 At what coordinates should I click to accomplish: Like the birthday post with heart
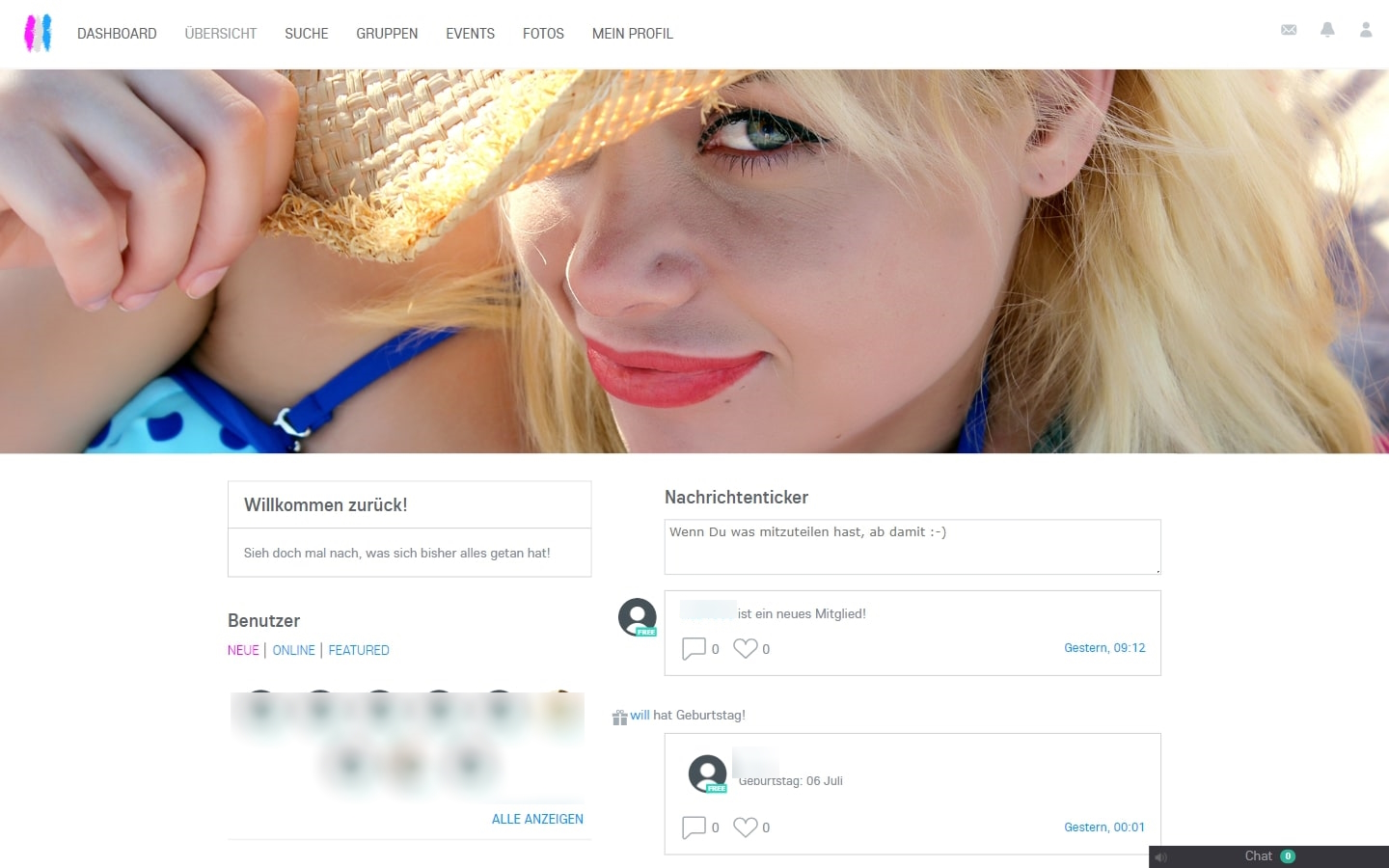click(745, 827)
